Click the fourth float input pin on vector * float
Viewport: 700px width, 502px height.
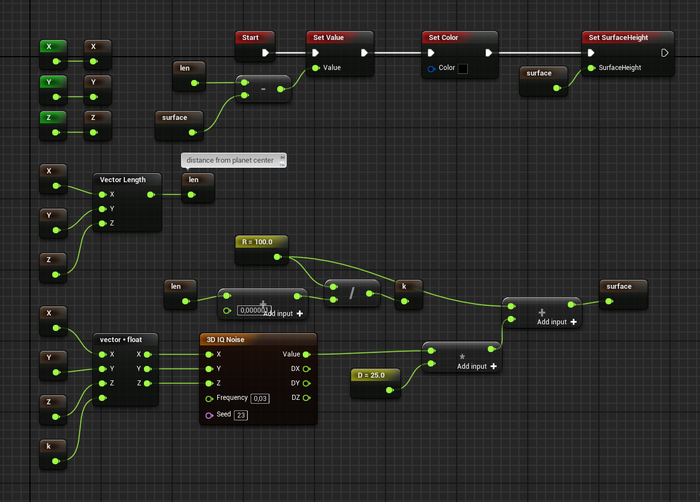click(x=102, y=398)
